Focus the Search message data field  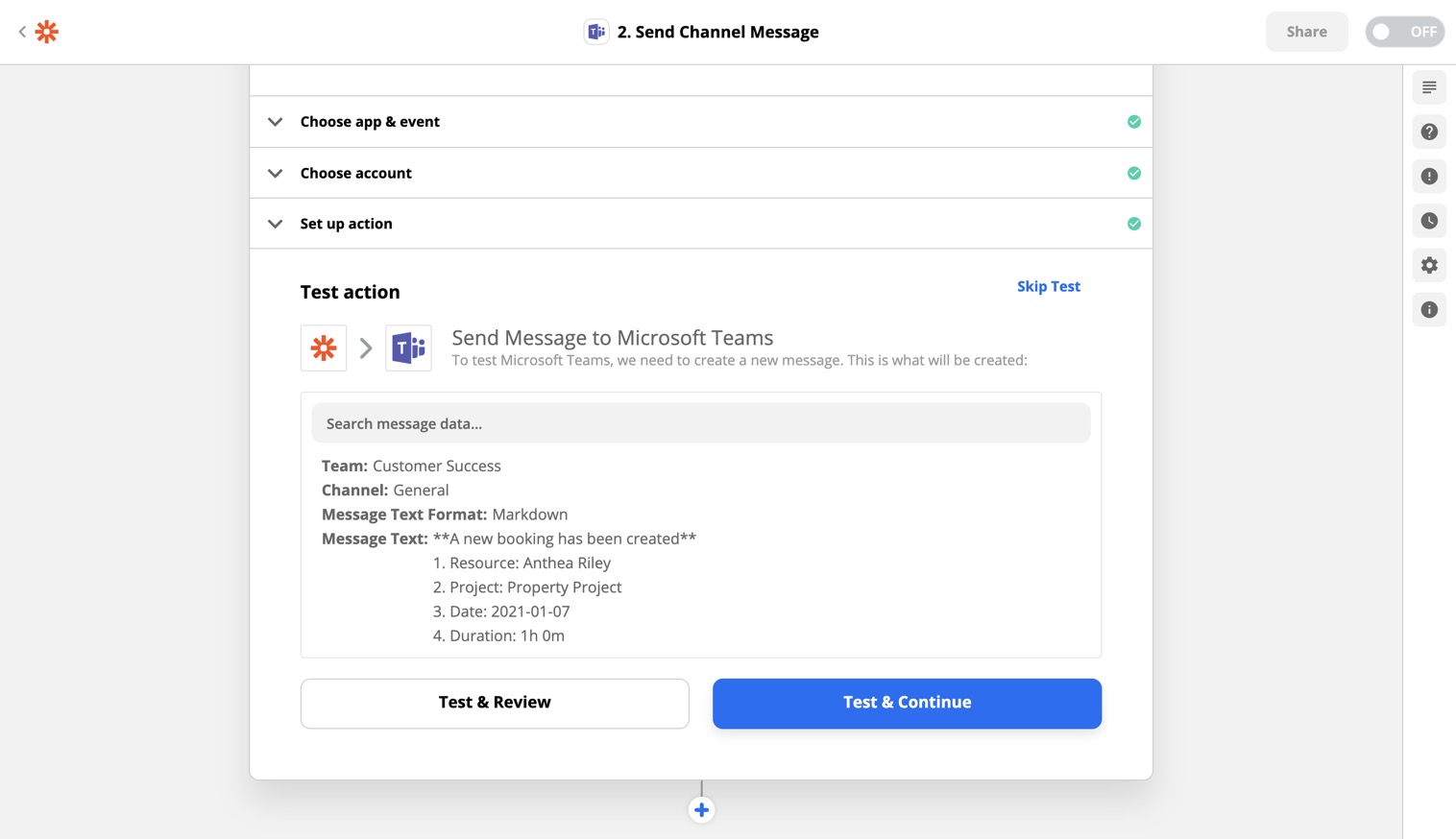point(701,423)
